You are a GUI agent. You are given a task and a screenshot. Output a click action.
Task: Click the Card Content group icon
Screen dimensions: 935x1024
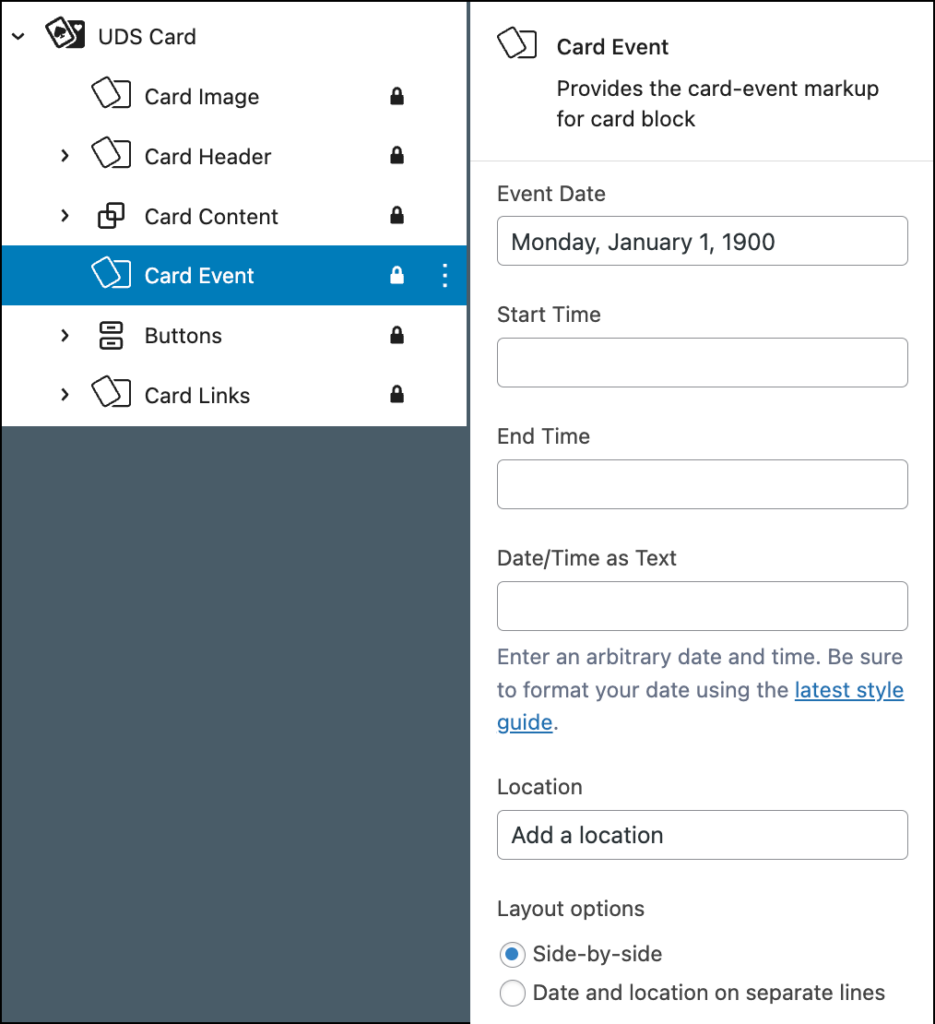coord(111,216)
